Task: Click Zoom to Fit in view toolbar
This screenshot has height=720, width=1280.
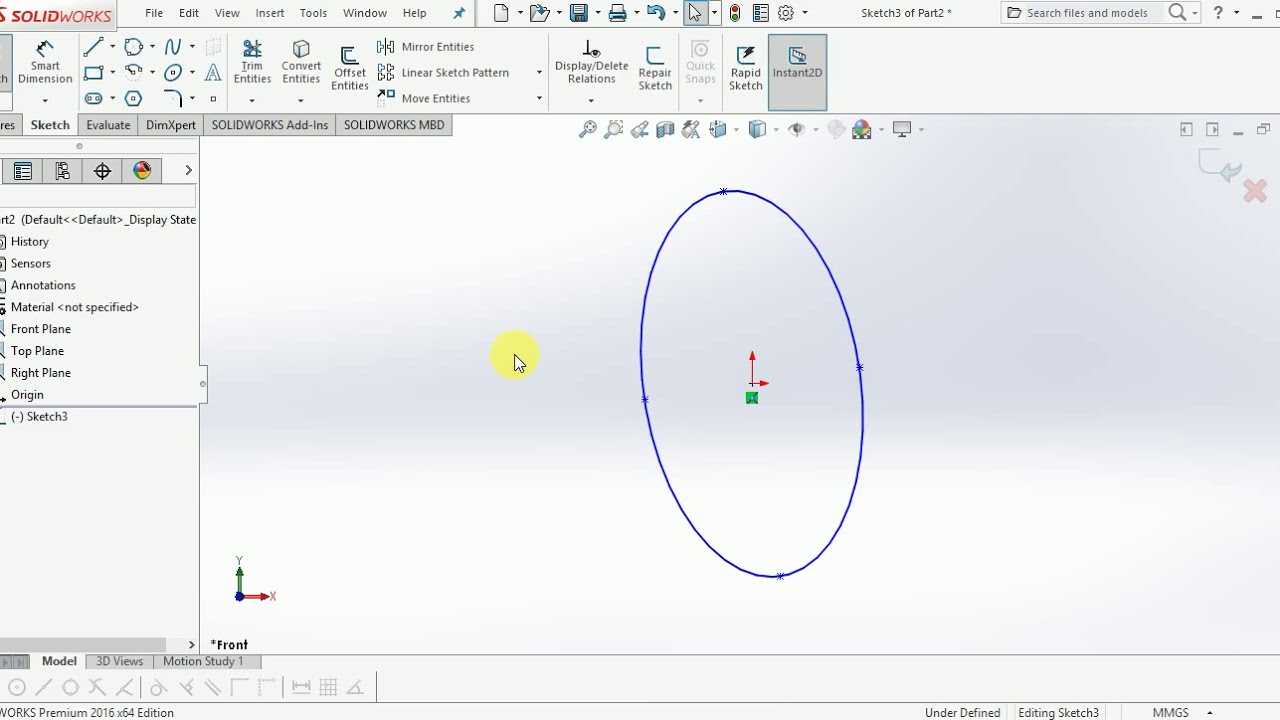Action: tap(587, 129)
